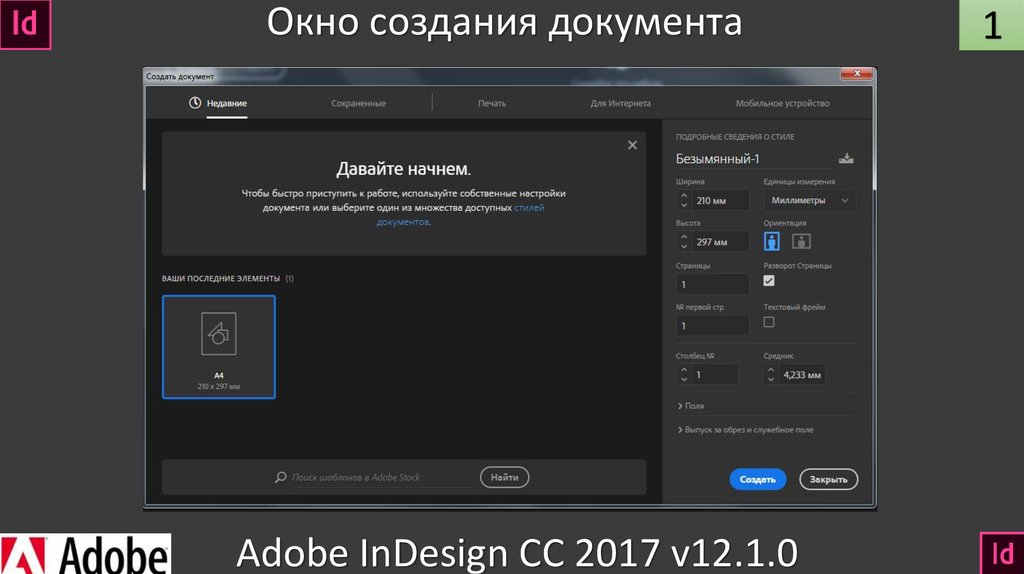Open the Единицы измерения dropdown
The height and width of the screenshot is (574, 1024).
[809, 201]
